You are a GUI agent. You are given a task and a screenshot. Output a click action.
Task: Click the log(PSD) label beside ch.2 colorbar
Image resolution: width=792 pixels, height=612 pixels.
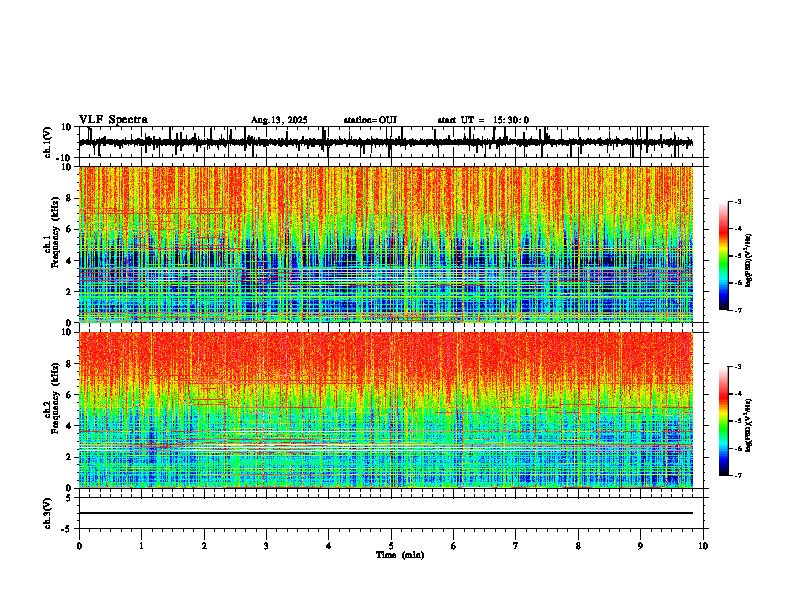749,425
